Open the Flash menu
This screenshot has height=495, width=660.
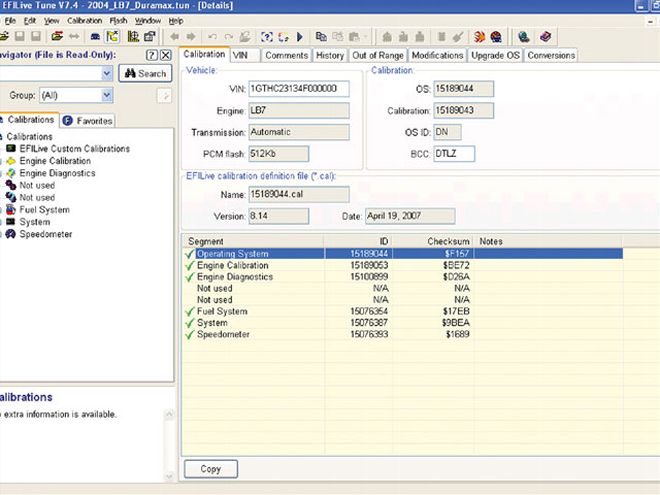[118, 21]
